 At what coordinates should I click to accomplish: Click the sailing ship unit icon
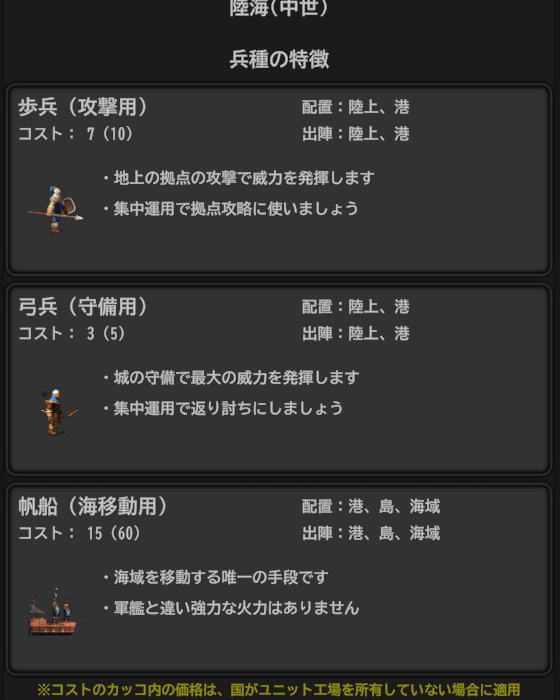[54, 612]
